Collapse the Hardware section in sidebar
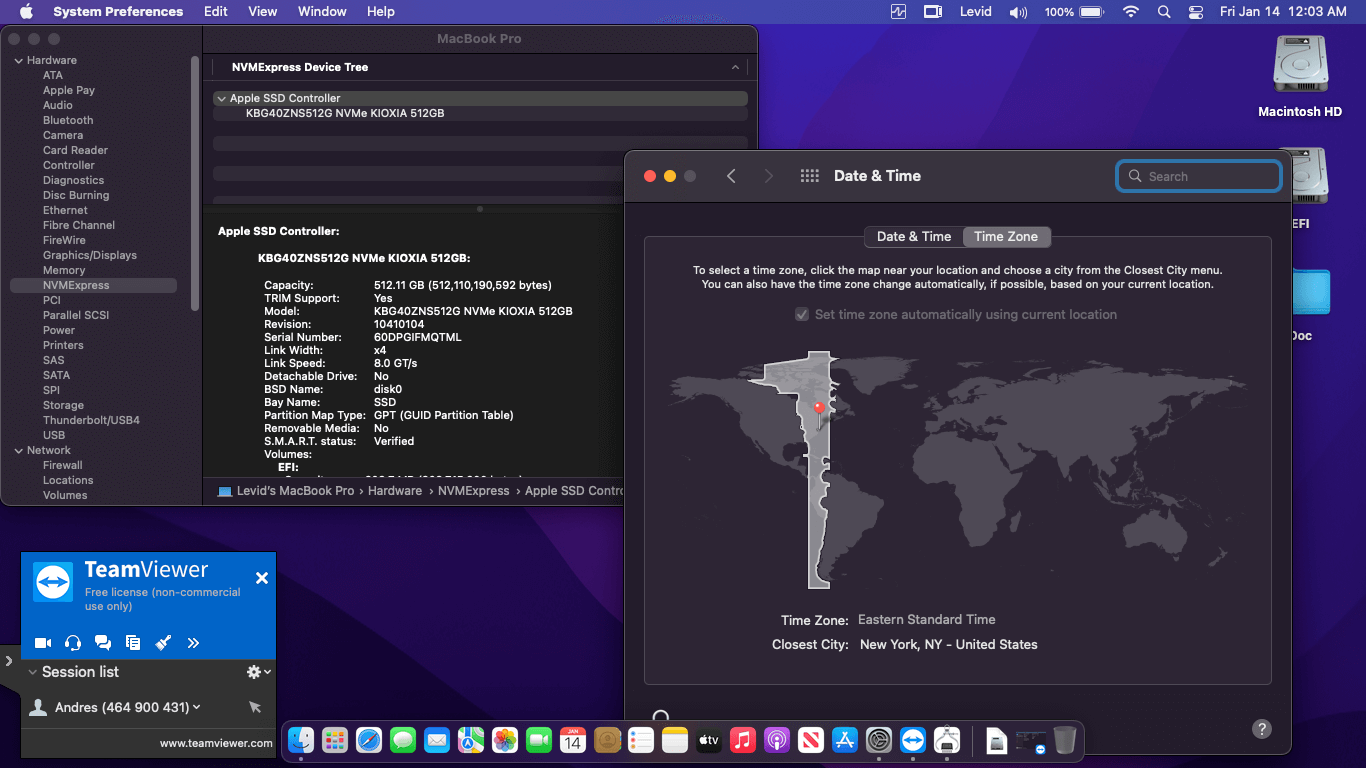This screenshot has width=1366, height=768. click(x=18, y=60)
